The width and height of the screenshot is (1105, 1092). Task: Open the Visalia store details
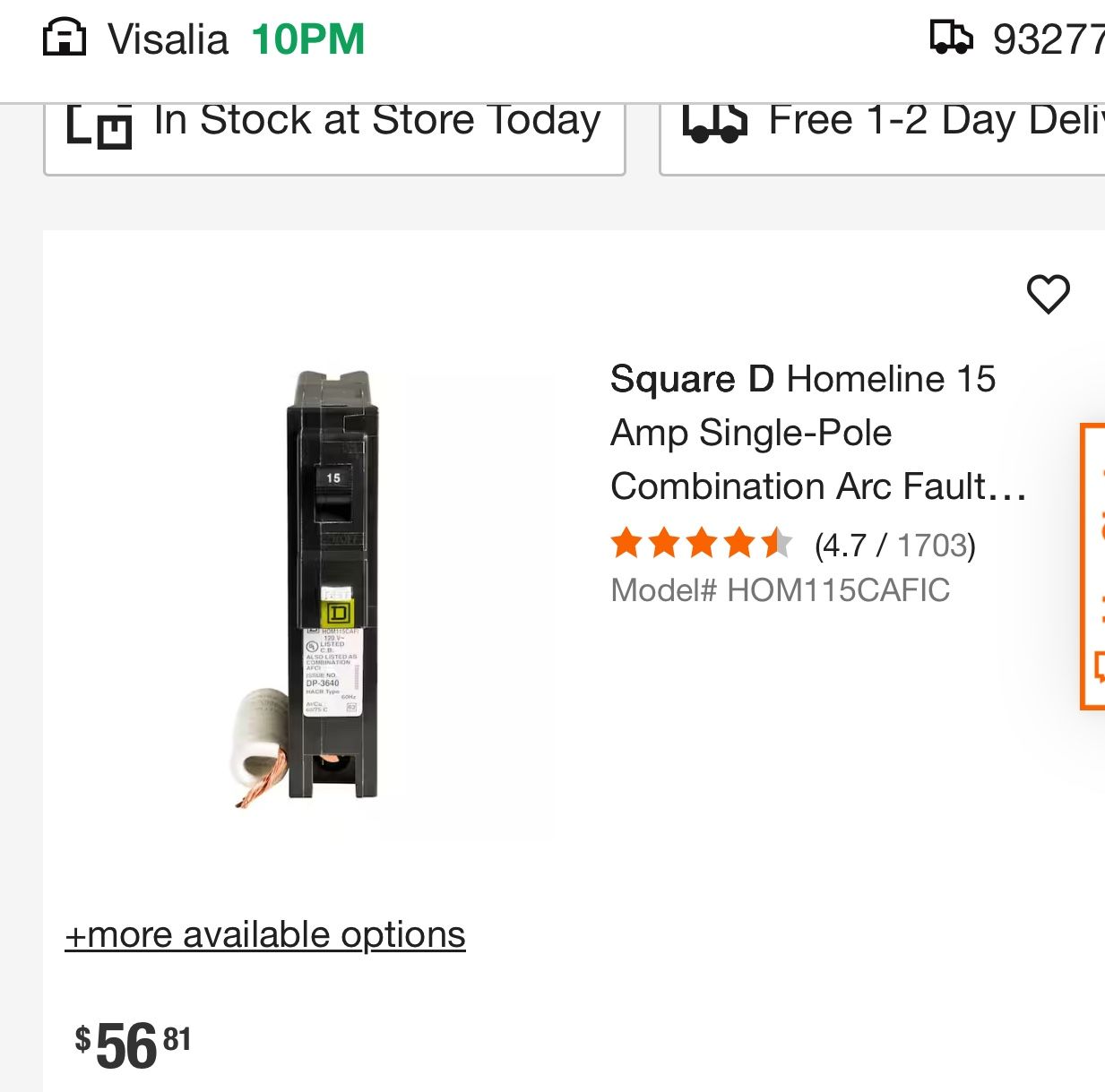pyautogui.click(x=168, y=39)
